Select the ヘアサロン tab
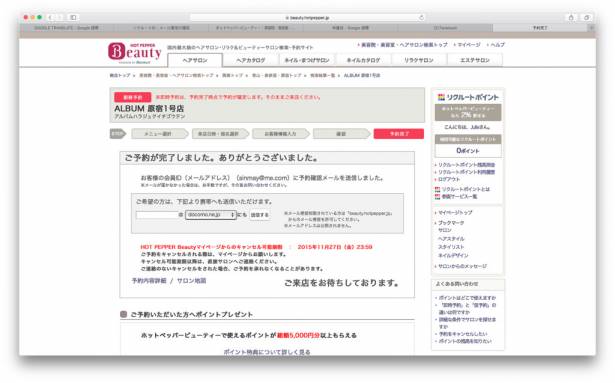 195,60
